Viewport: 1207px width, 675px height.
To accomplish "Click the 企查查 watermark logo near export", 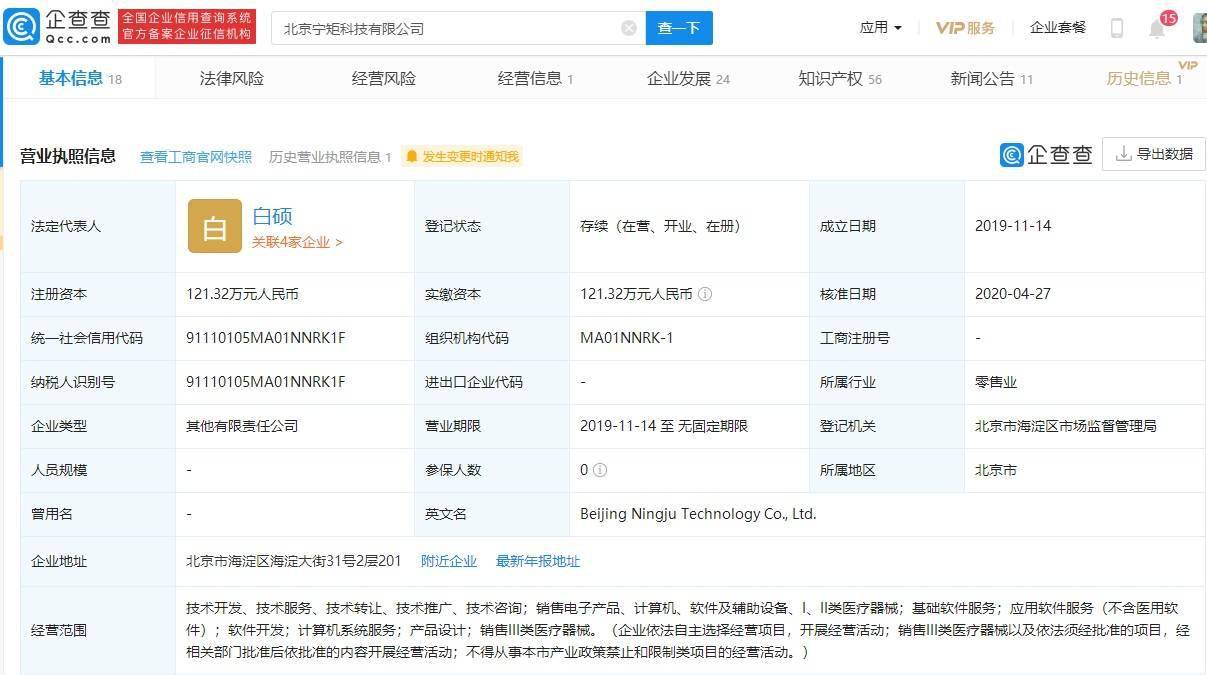I will [1046, 154].
